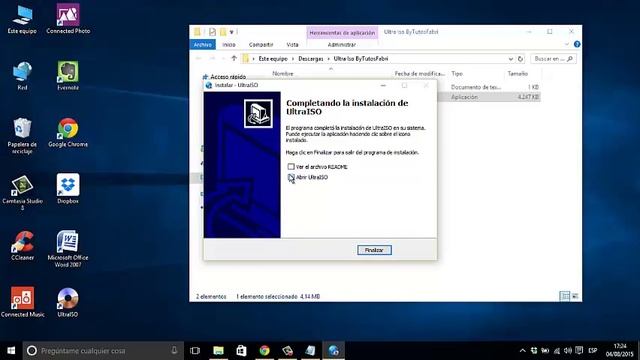The image size is (640, 360).
Task: Select the Herramientas de aplicación tab
Action: [342, 33]
